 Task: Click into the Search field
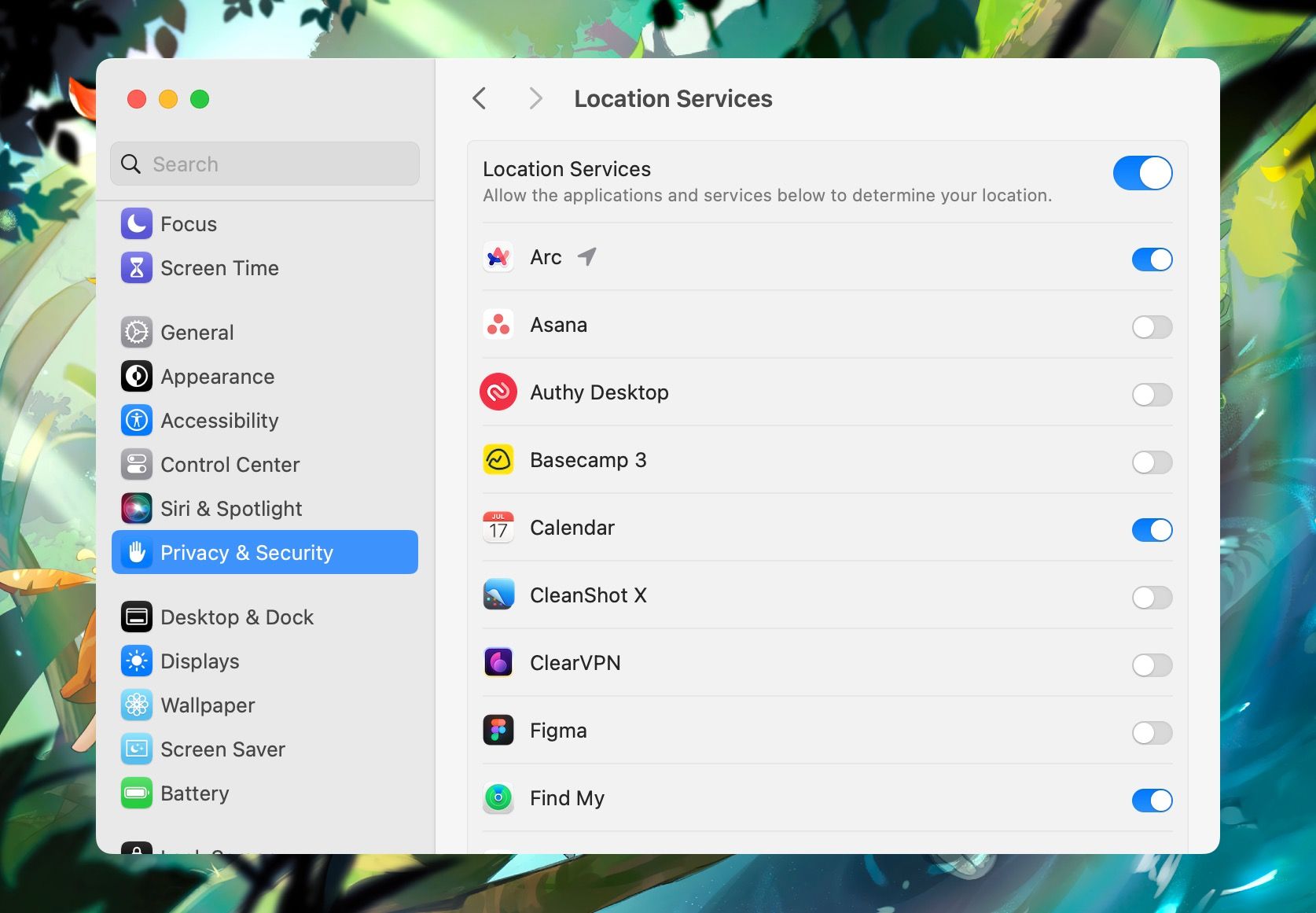[264, 164]
